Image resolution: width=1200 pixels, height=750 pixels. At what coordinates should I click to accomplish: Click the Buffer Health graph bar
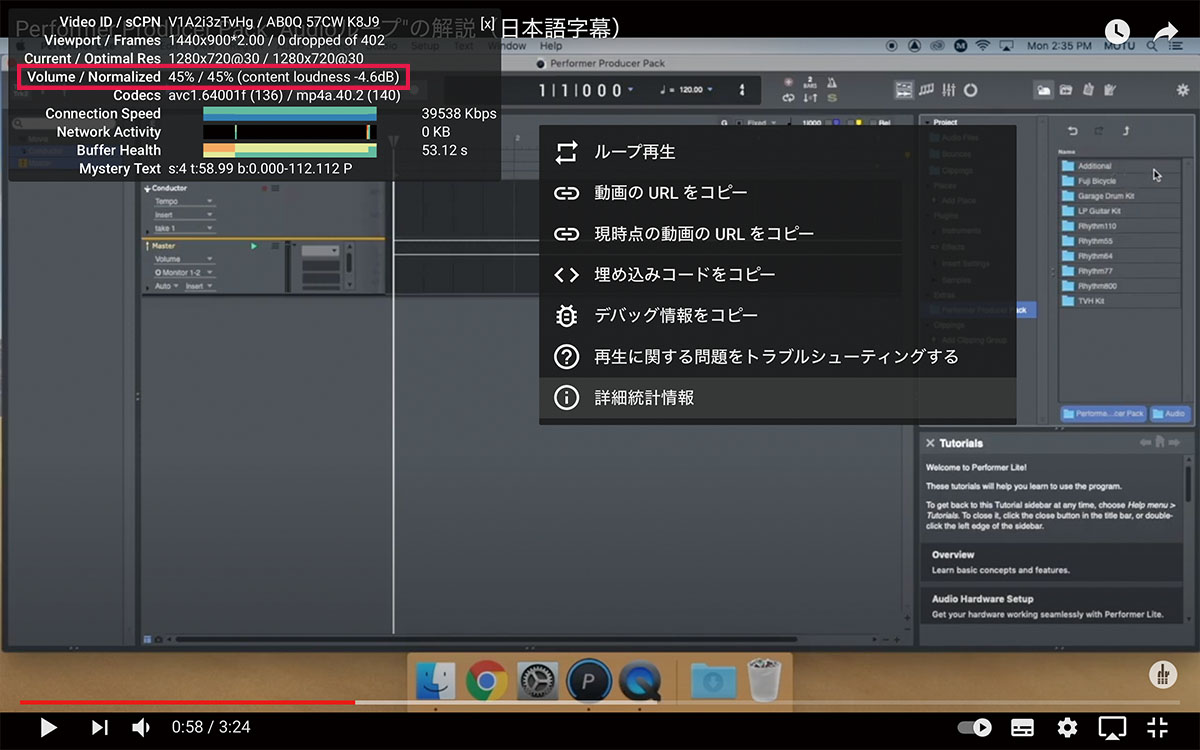pos(290,150)
